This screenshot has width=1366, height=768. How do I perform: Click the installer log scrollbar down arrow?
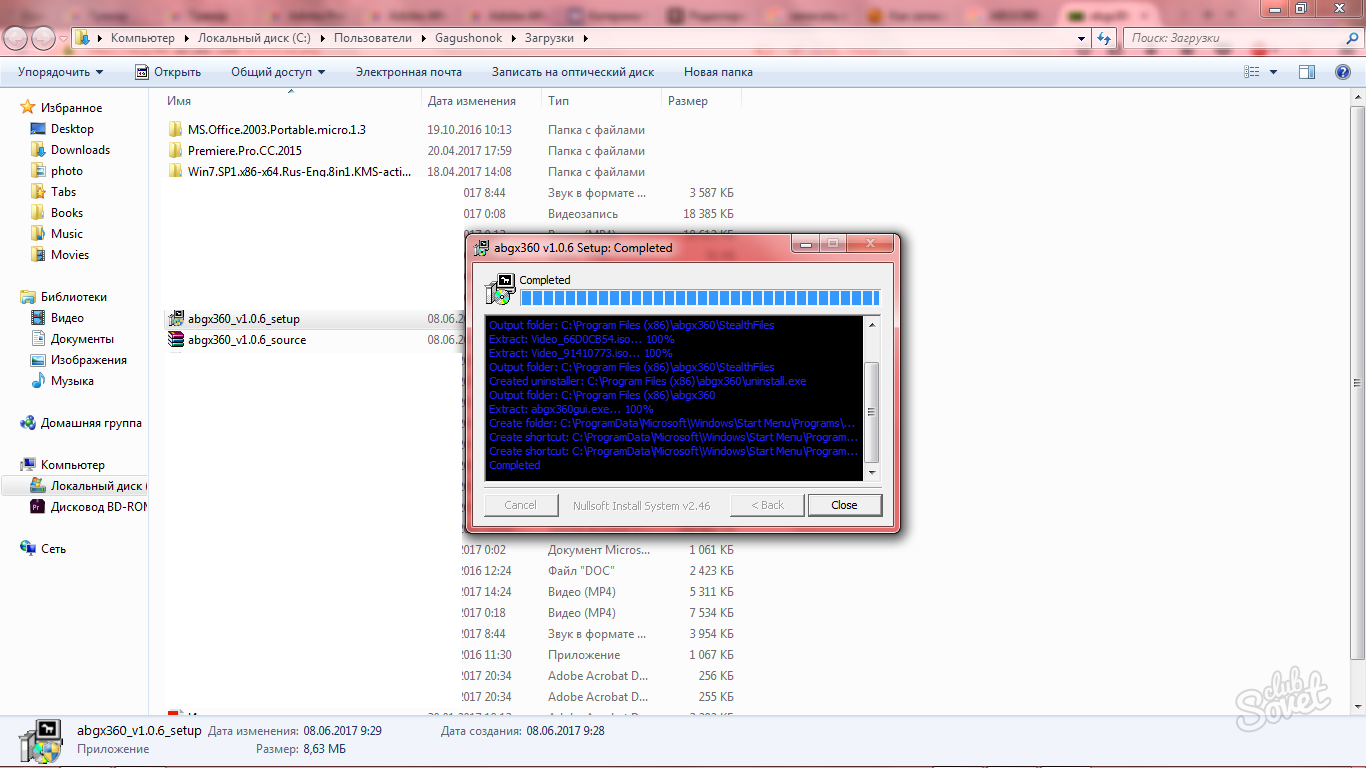click(871, 473)
